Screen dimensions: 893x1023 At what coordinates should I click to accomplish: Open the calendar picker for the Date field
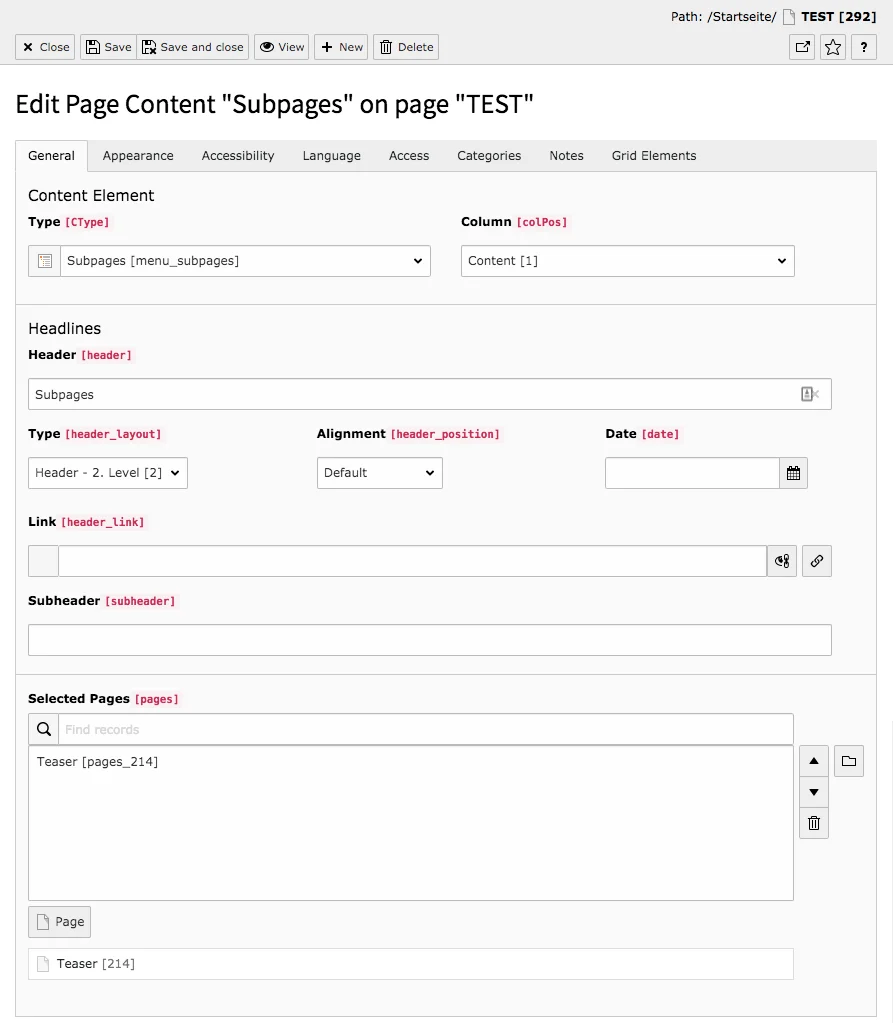793,473
